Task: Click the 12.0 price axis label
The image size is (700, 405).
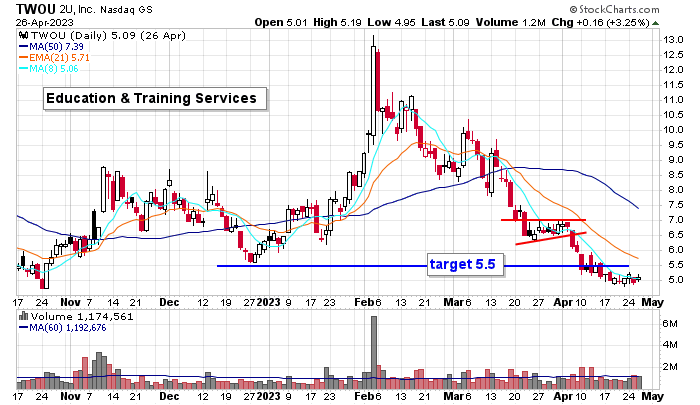Action: point(673,70)
